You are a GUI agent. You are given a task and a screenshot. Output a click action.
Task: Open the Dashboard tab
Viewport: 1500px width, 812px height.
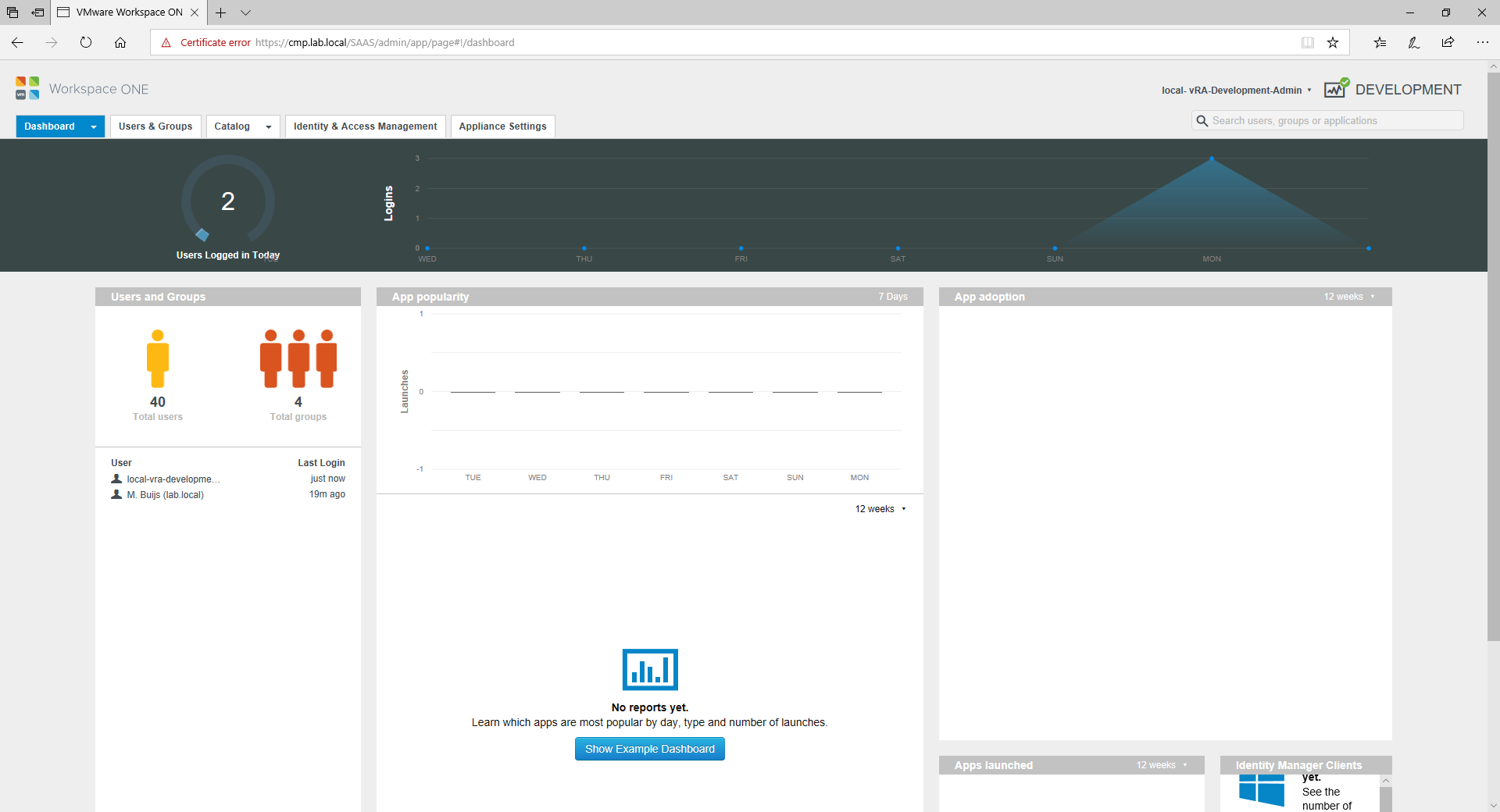[49, 126]
